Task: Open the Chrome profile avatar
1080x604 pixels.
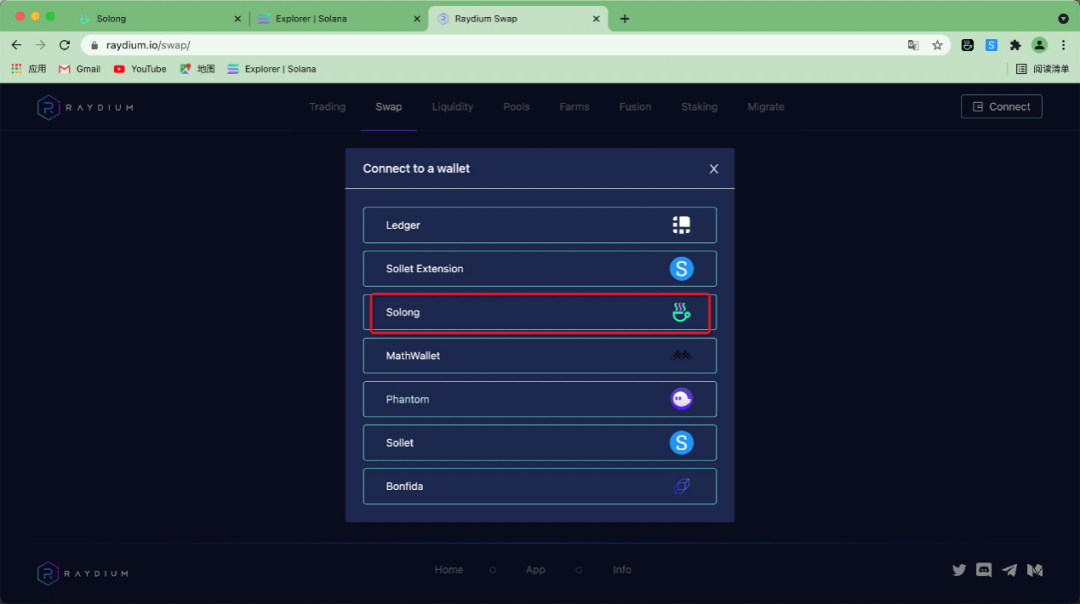Action: (x=1039, y=45)
